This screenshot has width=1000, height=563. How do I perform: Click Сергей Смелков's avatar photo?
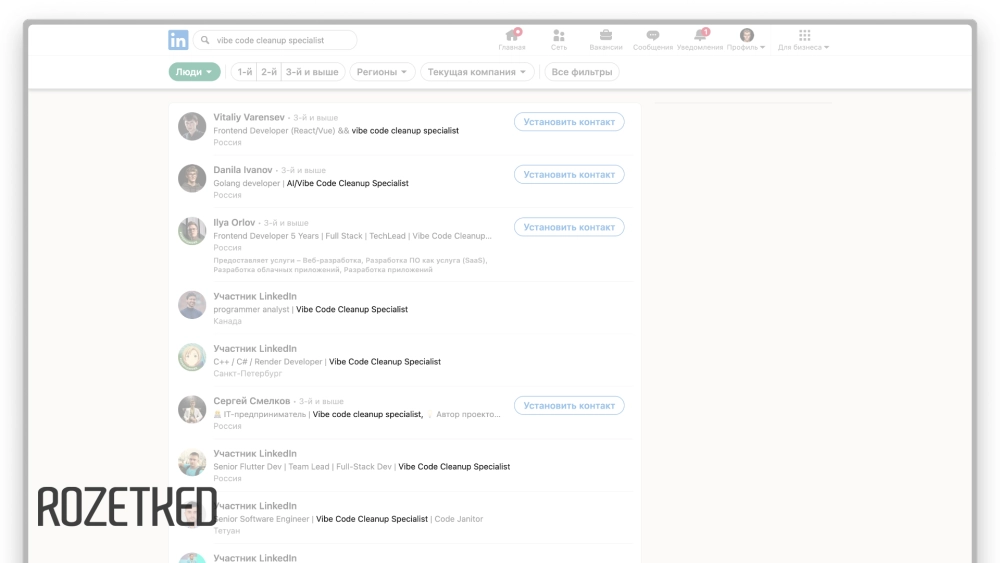pyautogui.click(x=192, y=409)
